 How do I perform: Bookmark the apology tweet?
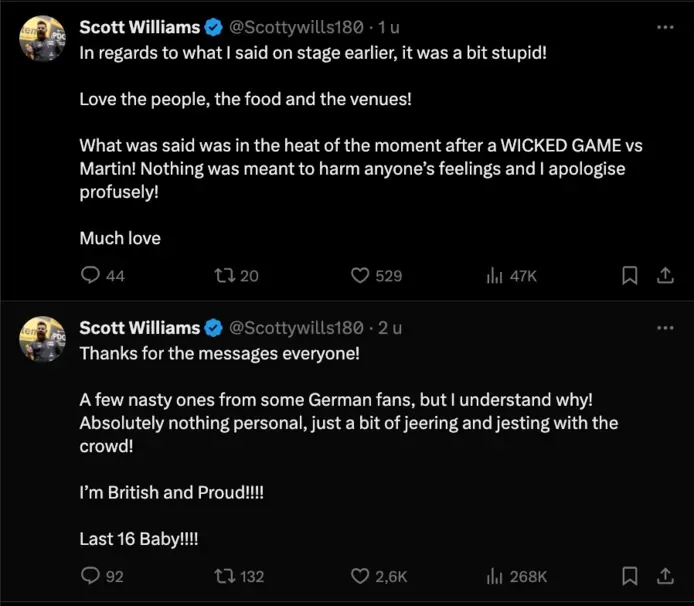[629, 275]
